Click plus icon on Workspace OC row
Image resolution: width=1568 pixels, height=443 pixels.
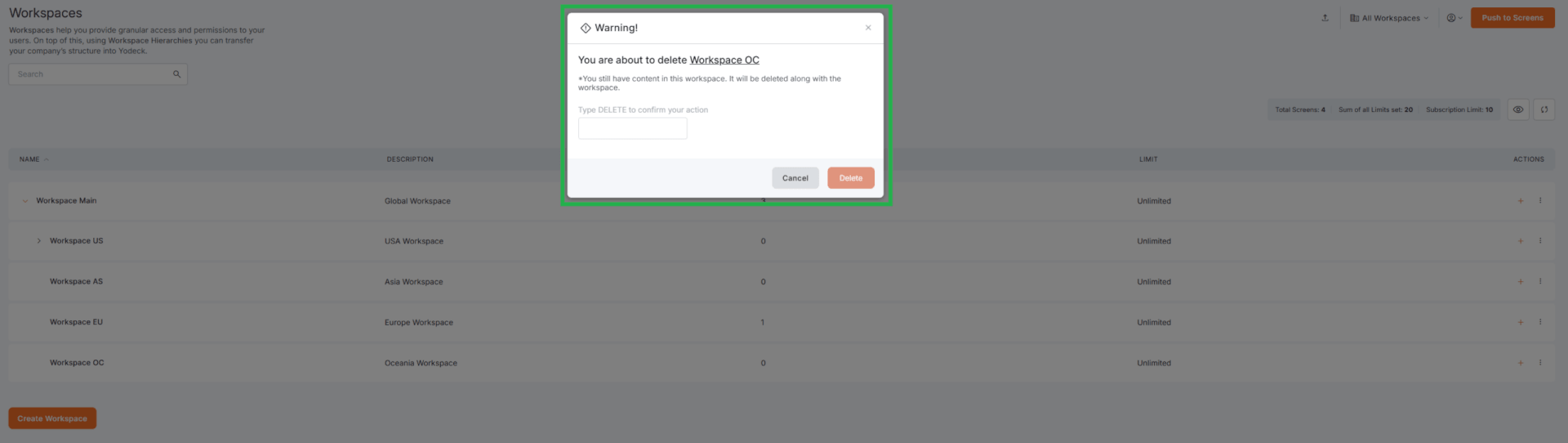(1521, 363)
